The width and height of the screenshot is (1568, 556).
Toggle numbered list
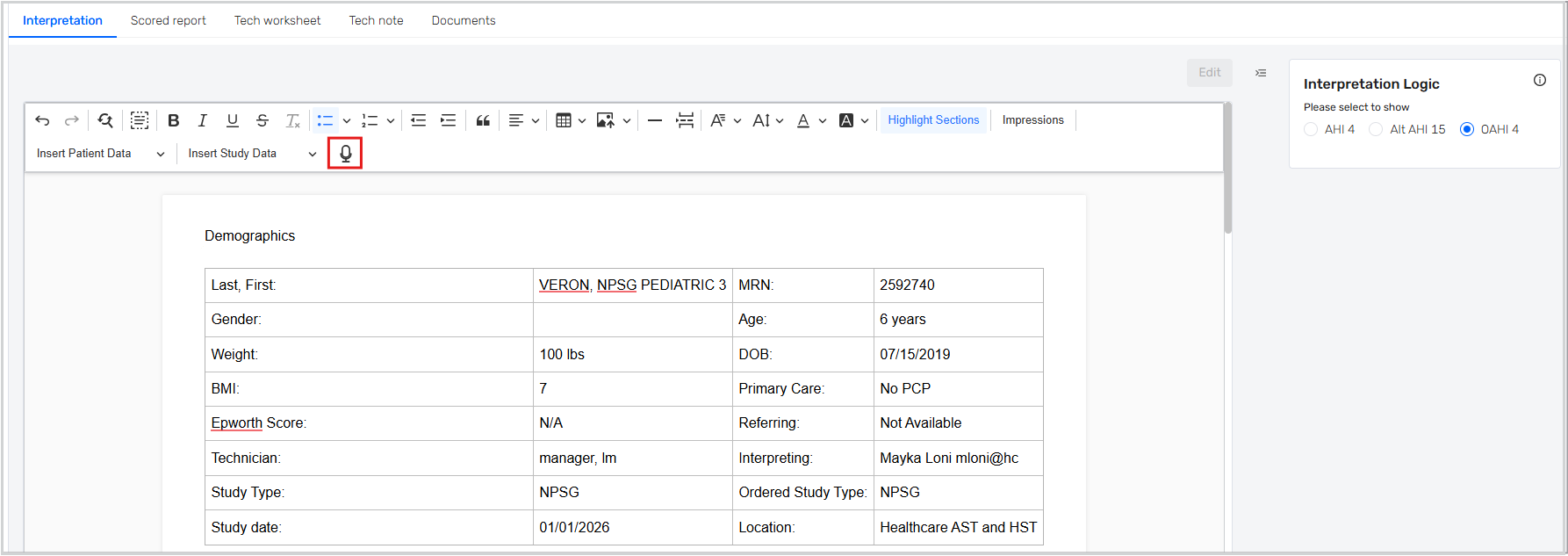(x=370, y=120)
